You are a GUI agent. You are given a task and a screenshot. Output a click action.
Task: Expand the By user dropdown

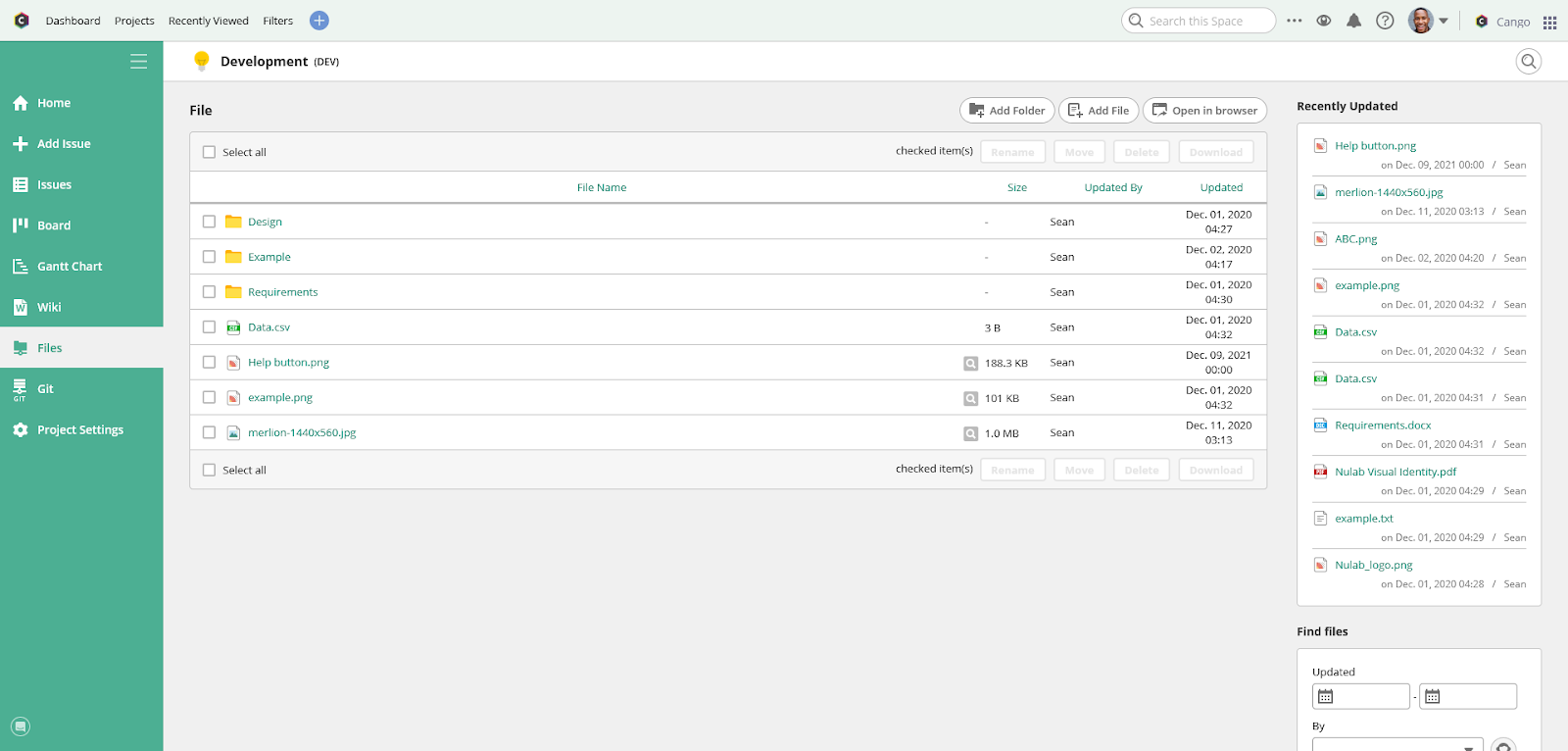click(1397, 745)
